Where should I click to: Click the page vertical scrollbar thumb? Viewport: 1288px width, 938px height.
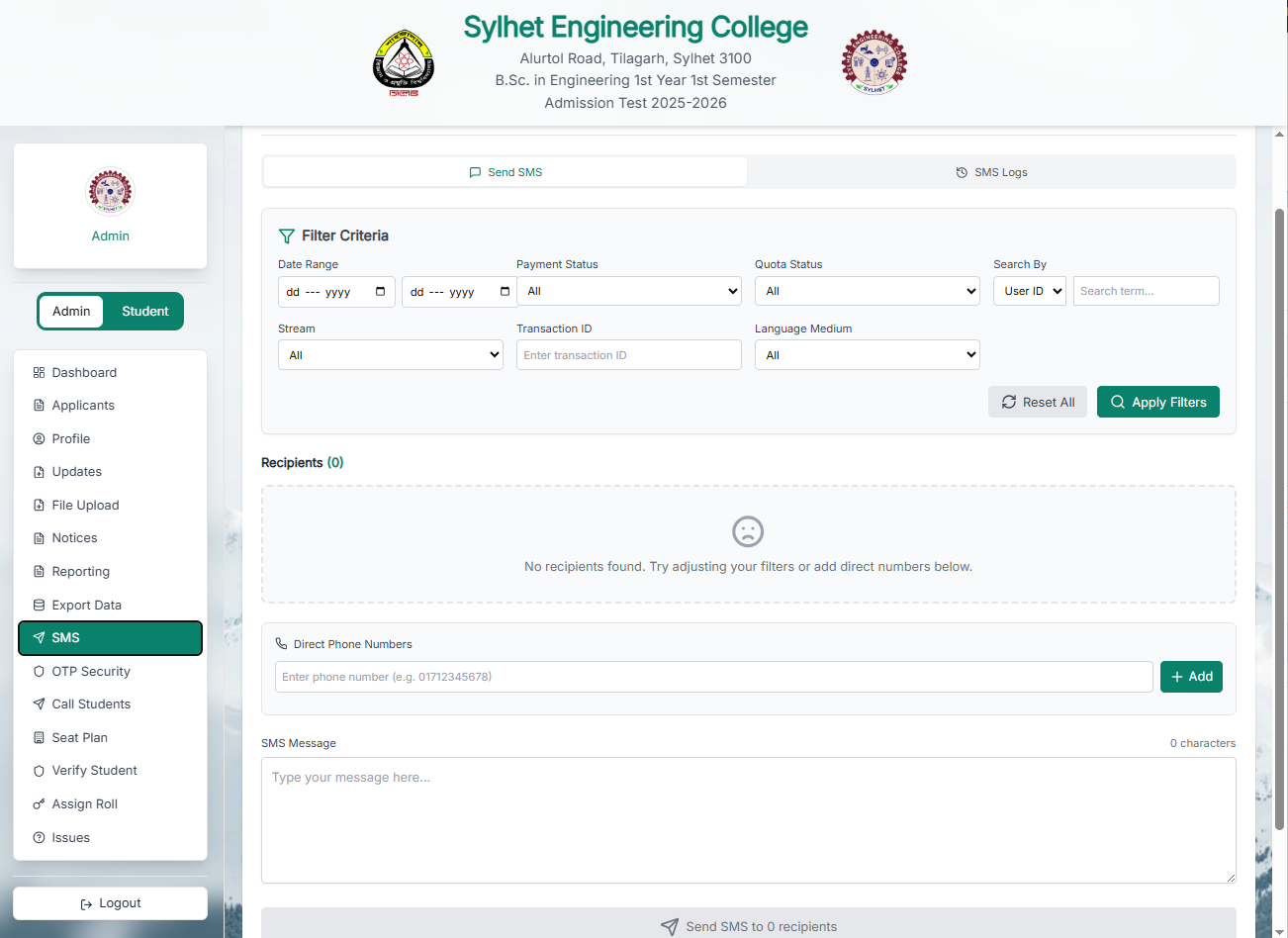click(1279, 518)
